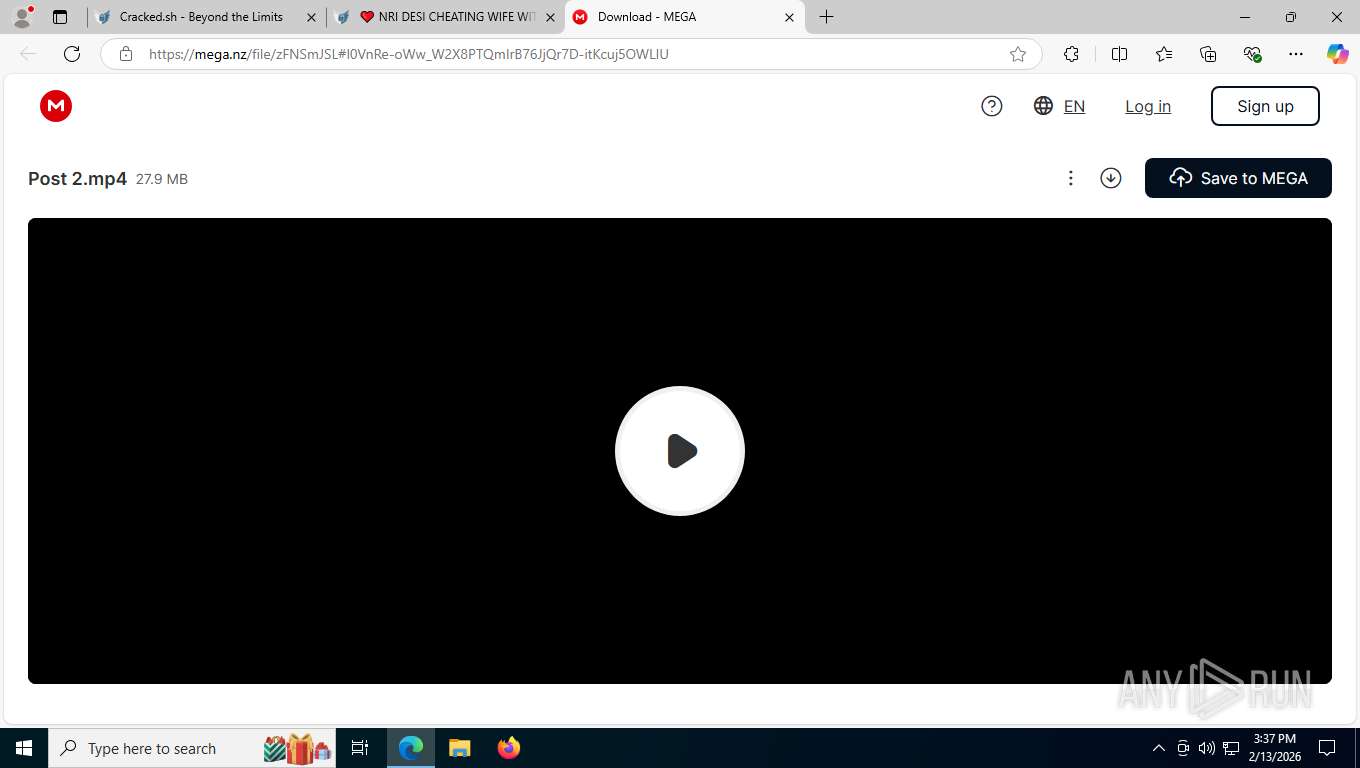View site information lock icon
This screenshot has height=768, width=1360.
pos(126,54)
